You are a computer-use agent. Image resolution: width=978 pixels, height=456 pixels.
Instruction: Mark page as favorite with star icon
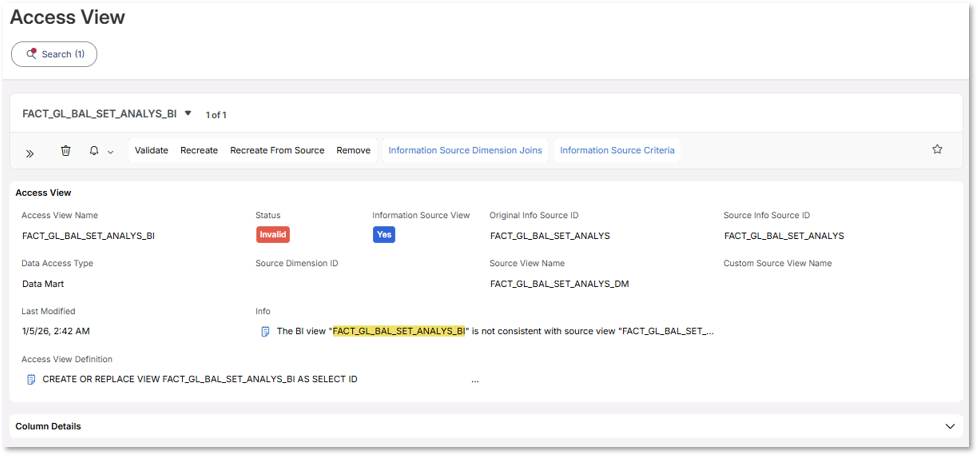click(x=937, y=149)
